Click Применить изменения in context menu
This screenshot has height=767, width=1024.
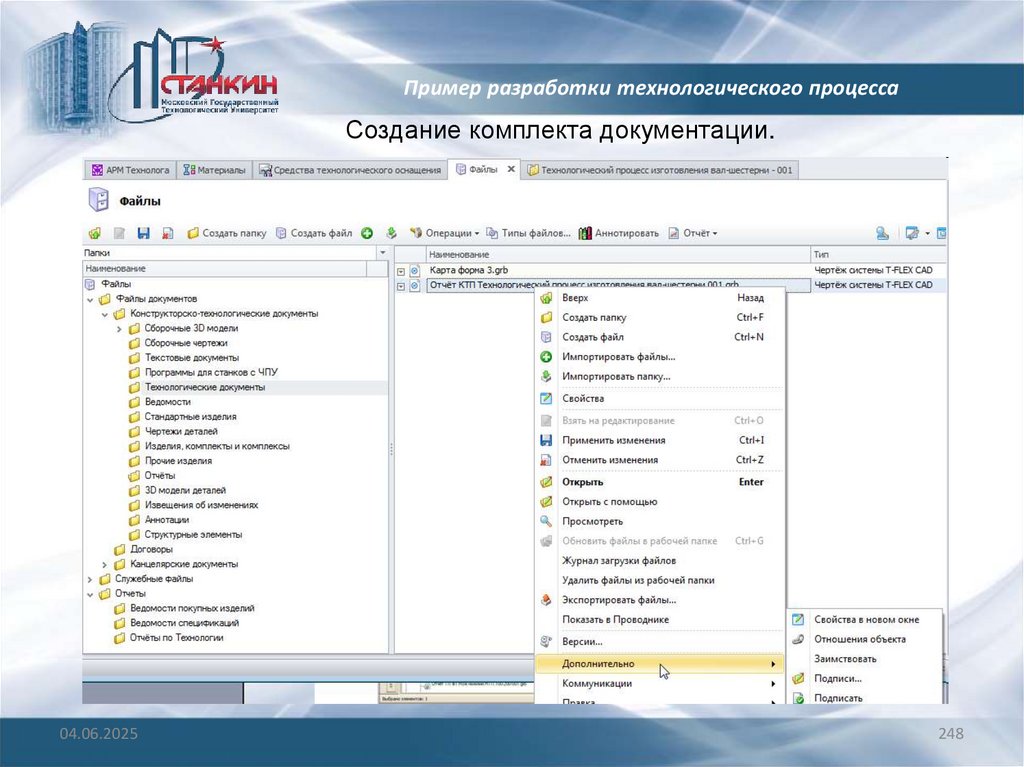[613, 440]
